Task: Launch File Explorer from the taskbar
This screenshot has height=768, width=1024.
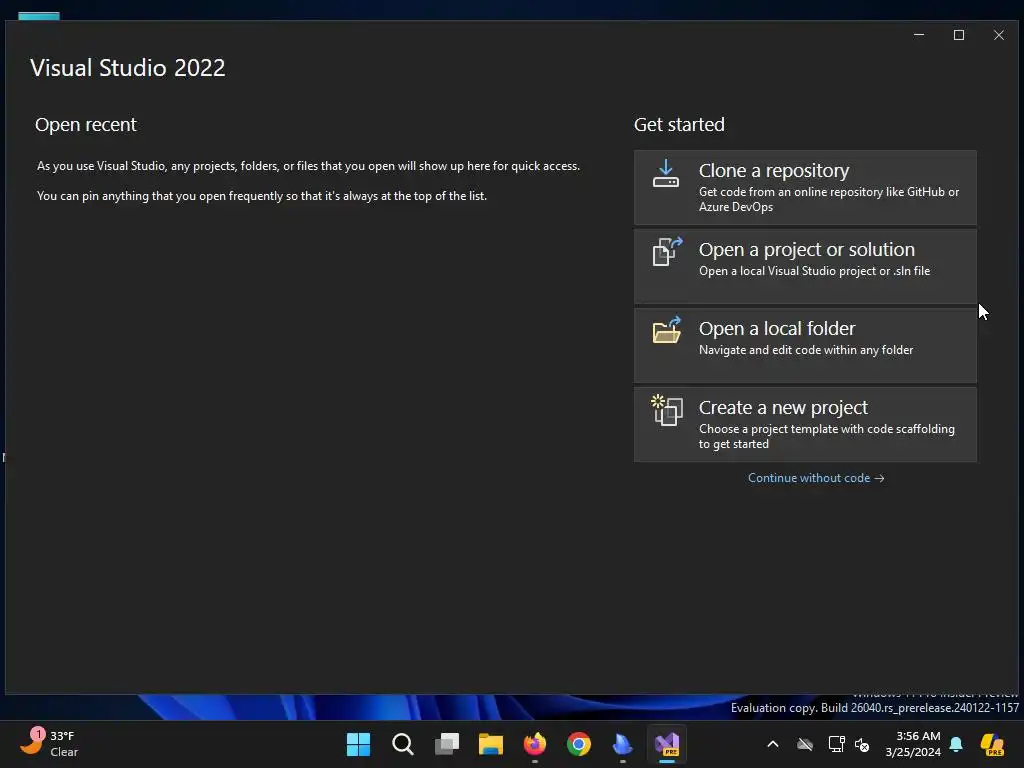Action: click(x=490, y=744)
